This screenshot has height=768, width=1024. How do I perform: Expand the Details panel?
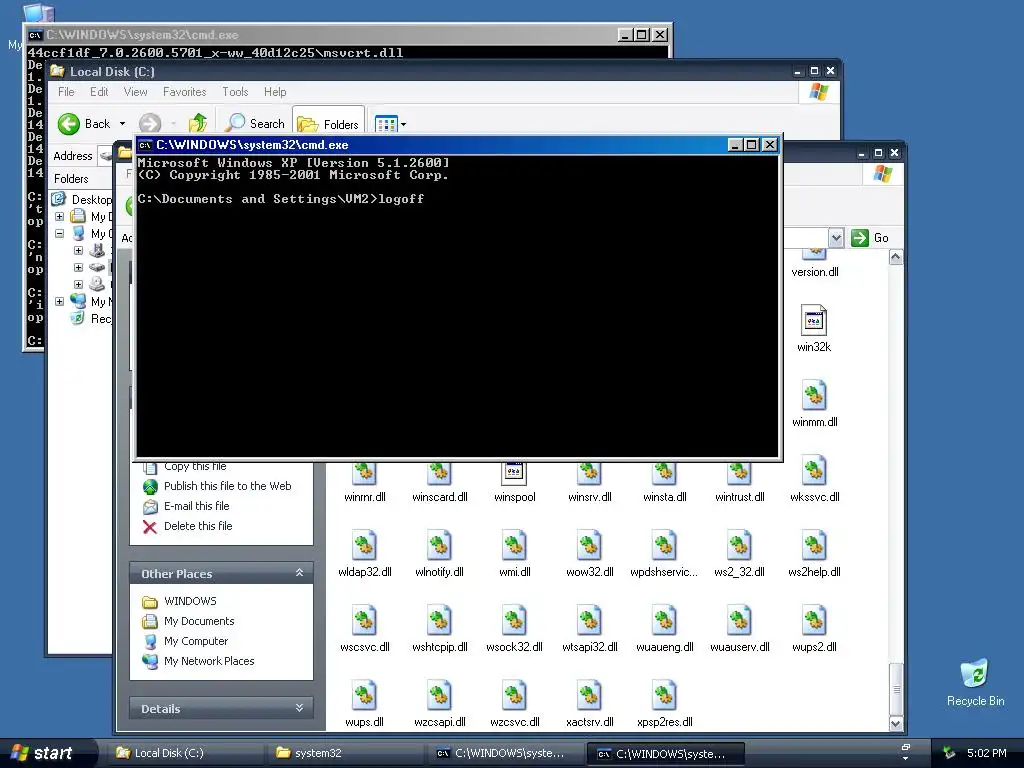click(x=299, y=708)
